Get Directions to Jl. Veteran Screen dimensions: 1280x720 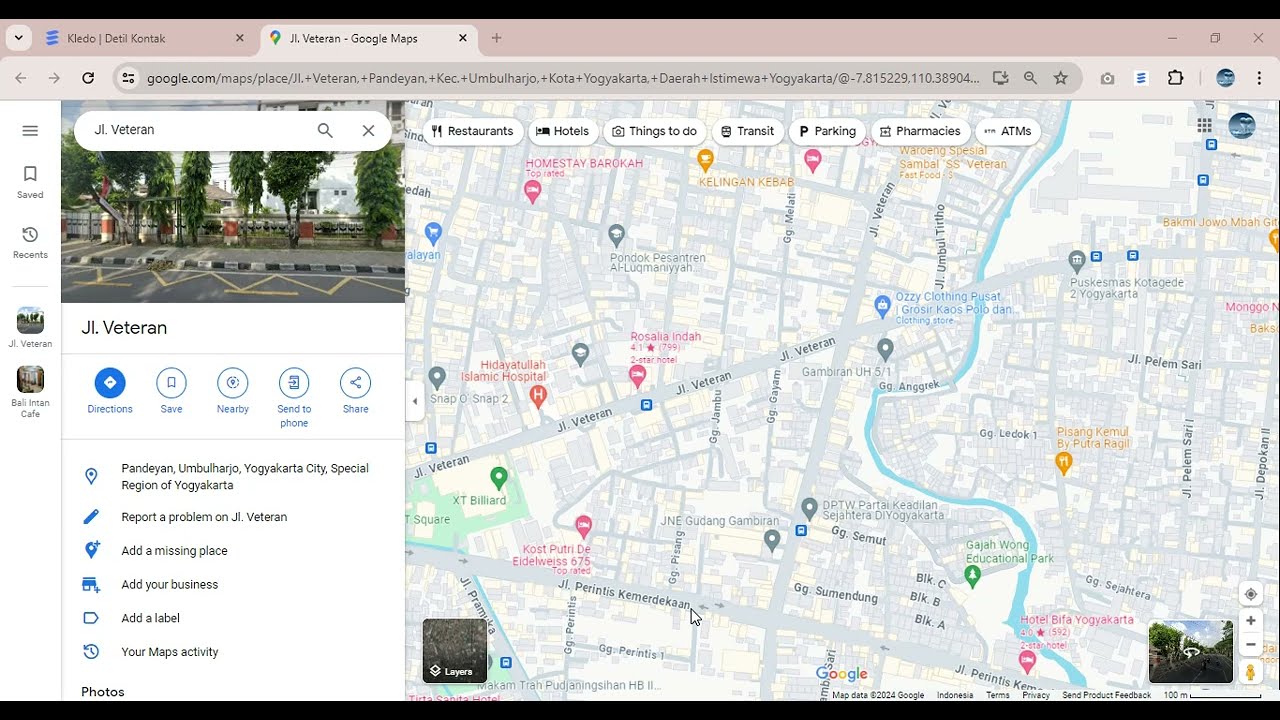coord(110,391)
